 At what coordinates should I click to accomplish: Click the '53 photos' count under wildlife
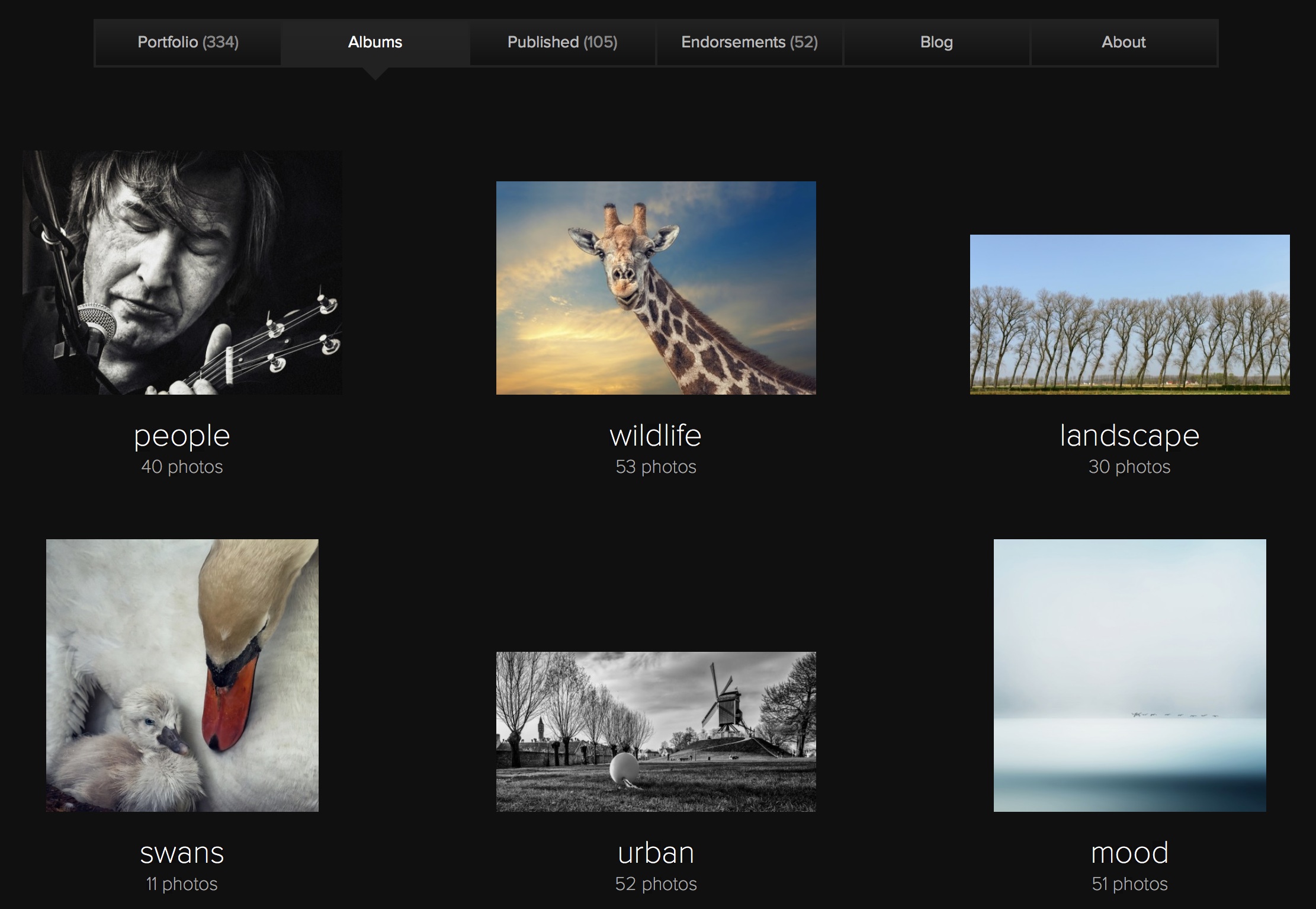tap(656, 467)
